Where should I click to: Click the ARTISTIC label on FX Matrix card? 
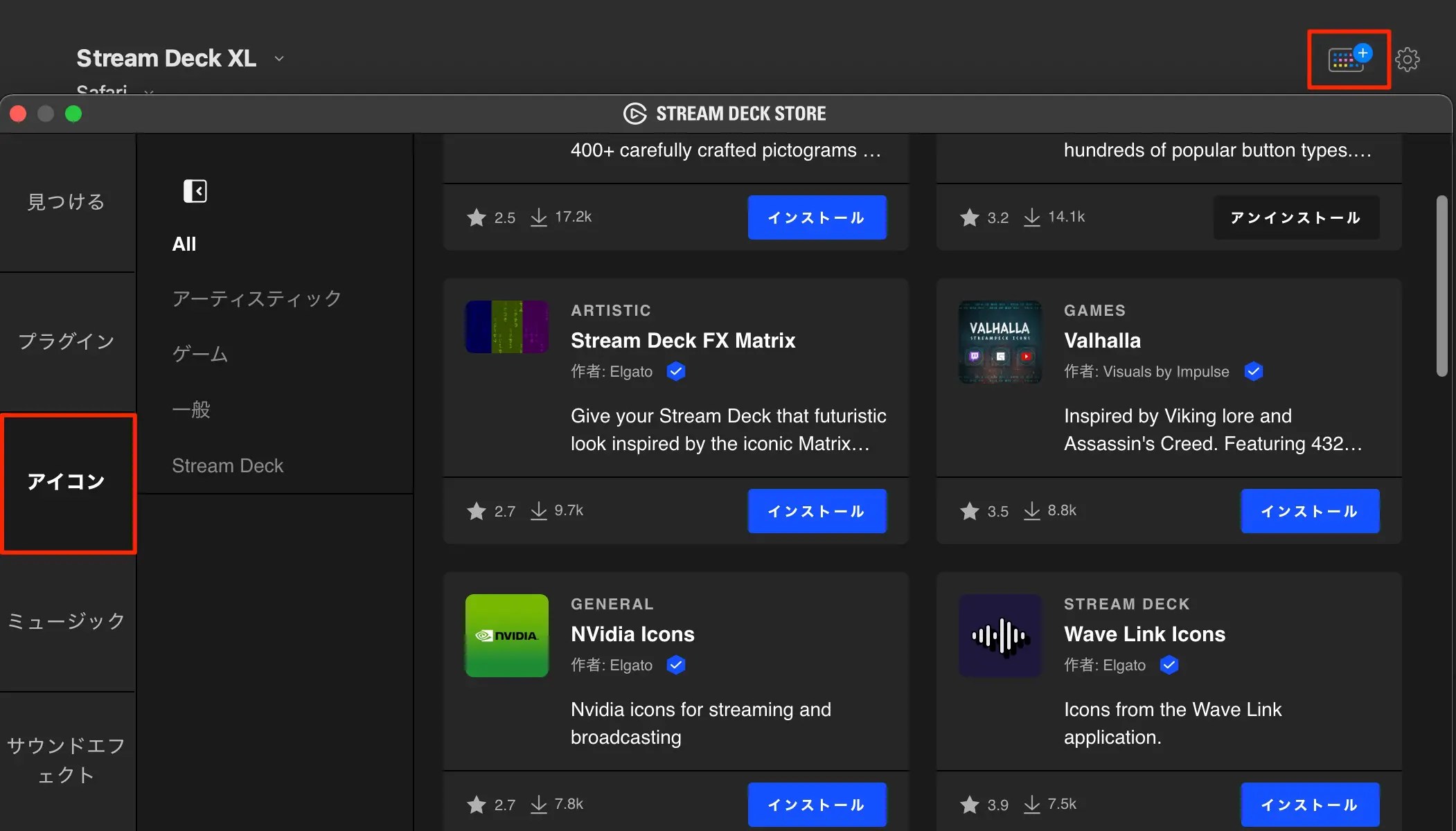coord(611,310)
